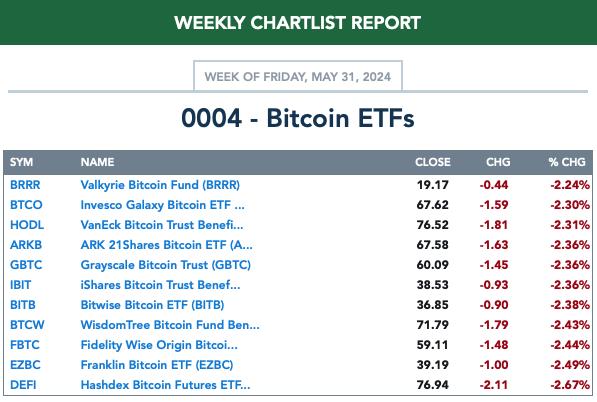Click the HODL symbol link
597x402 pixels.
[x=27, y=225]
